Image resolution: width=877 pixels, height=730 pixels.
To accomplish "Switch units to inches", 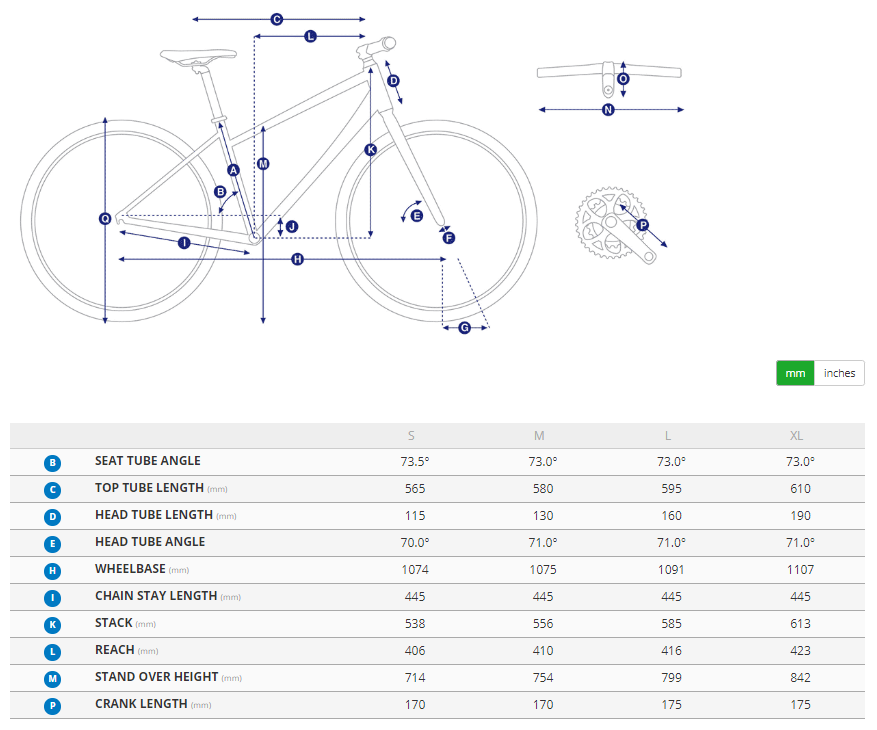I will click(x=839, y=373).
